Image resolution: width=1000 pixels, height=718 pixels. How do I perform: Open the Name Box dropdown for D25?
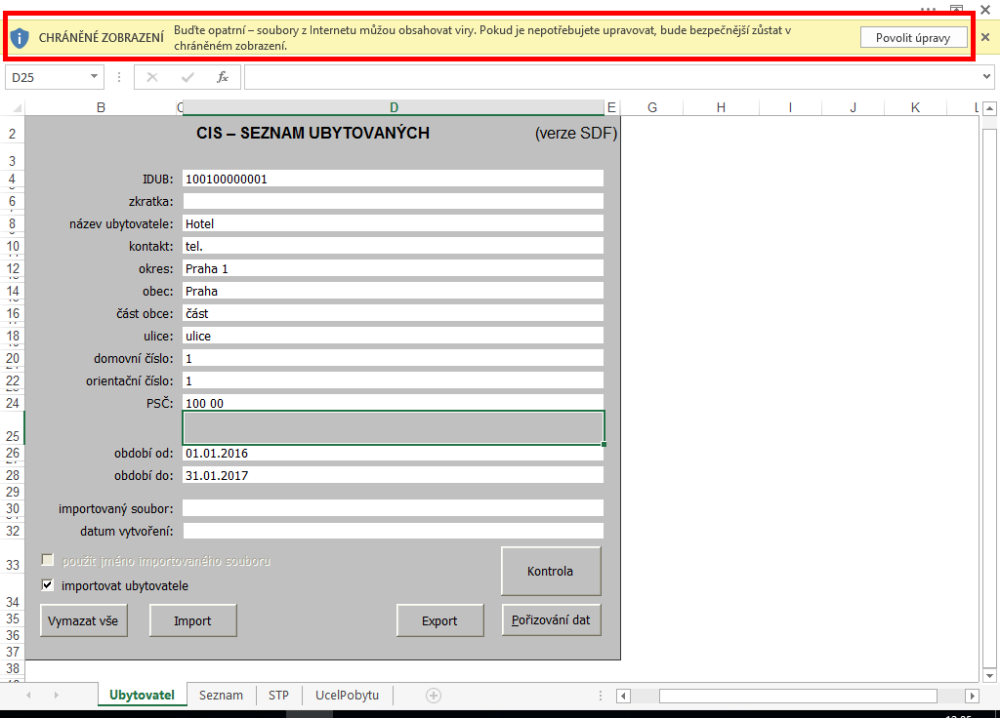click(95, 77)
